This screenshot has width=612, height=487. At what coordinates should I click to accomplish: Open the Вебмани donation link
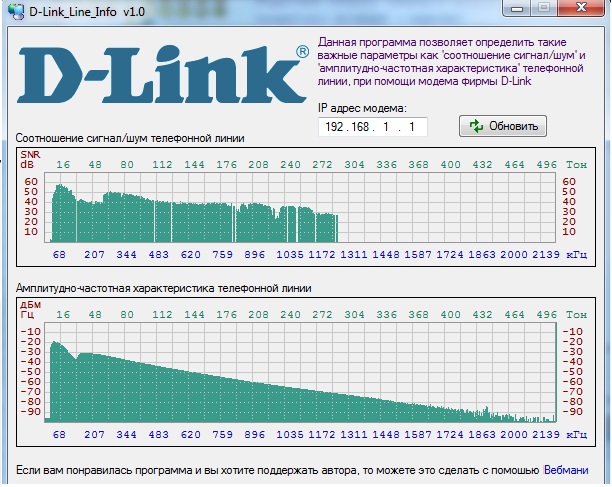pos(566,470)
